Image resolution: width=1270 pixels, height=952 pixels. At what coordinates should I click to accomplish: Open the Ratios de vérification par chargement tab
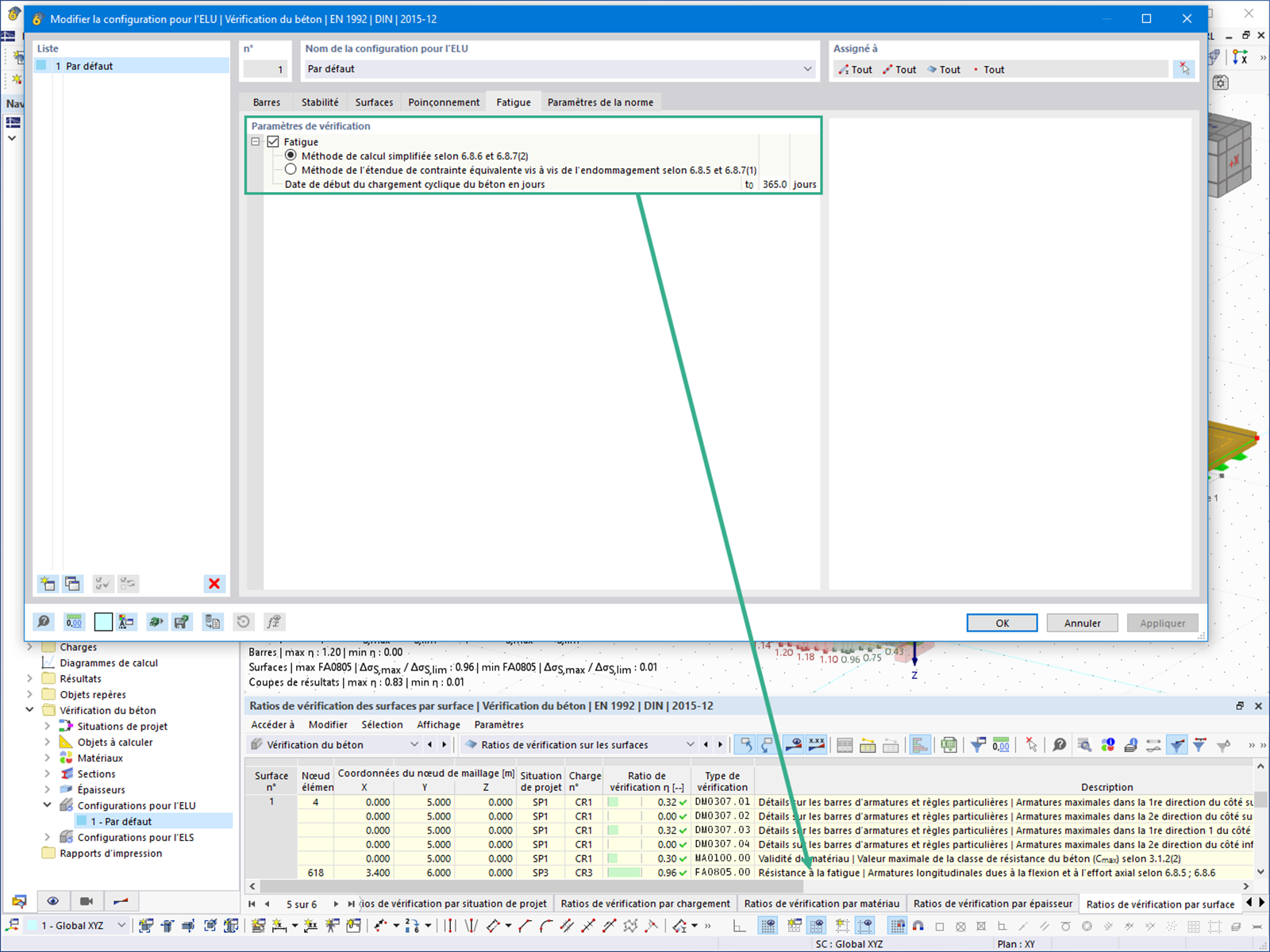[x=645, y=904]
